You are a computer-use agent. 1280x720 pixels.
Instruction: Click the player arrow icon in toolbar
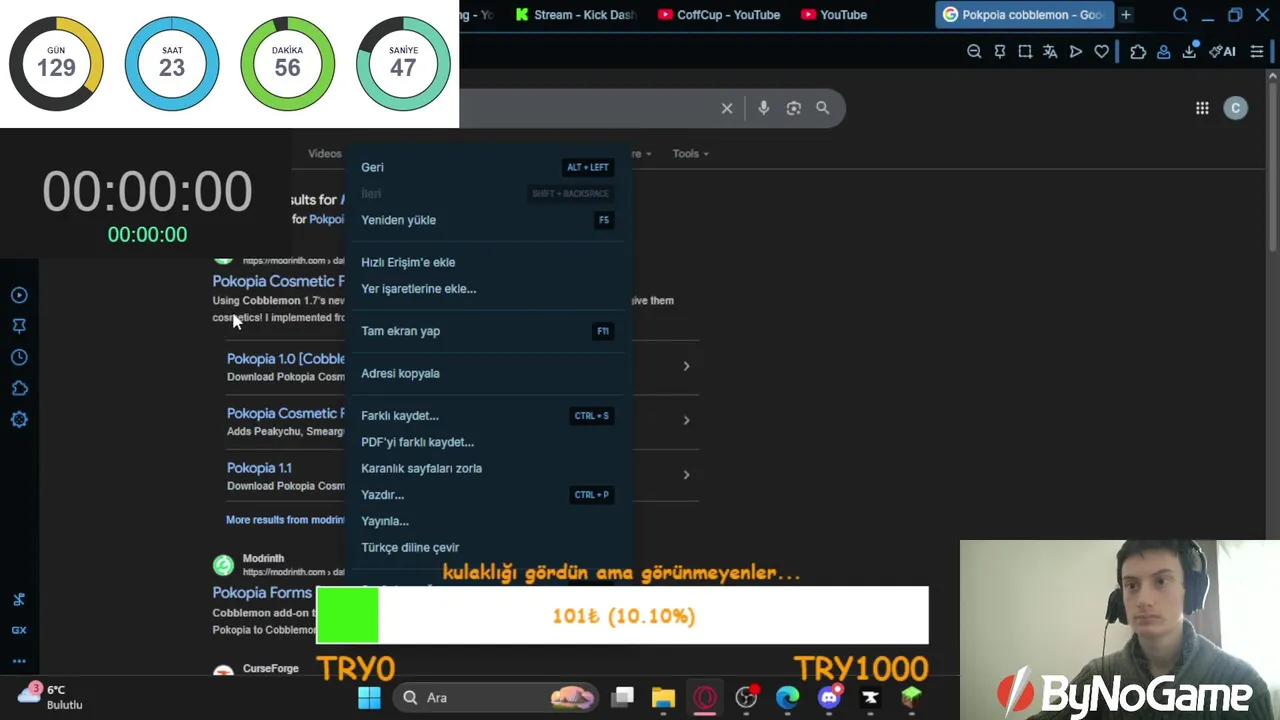coord(1076,52)
